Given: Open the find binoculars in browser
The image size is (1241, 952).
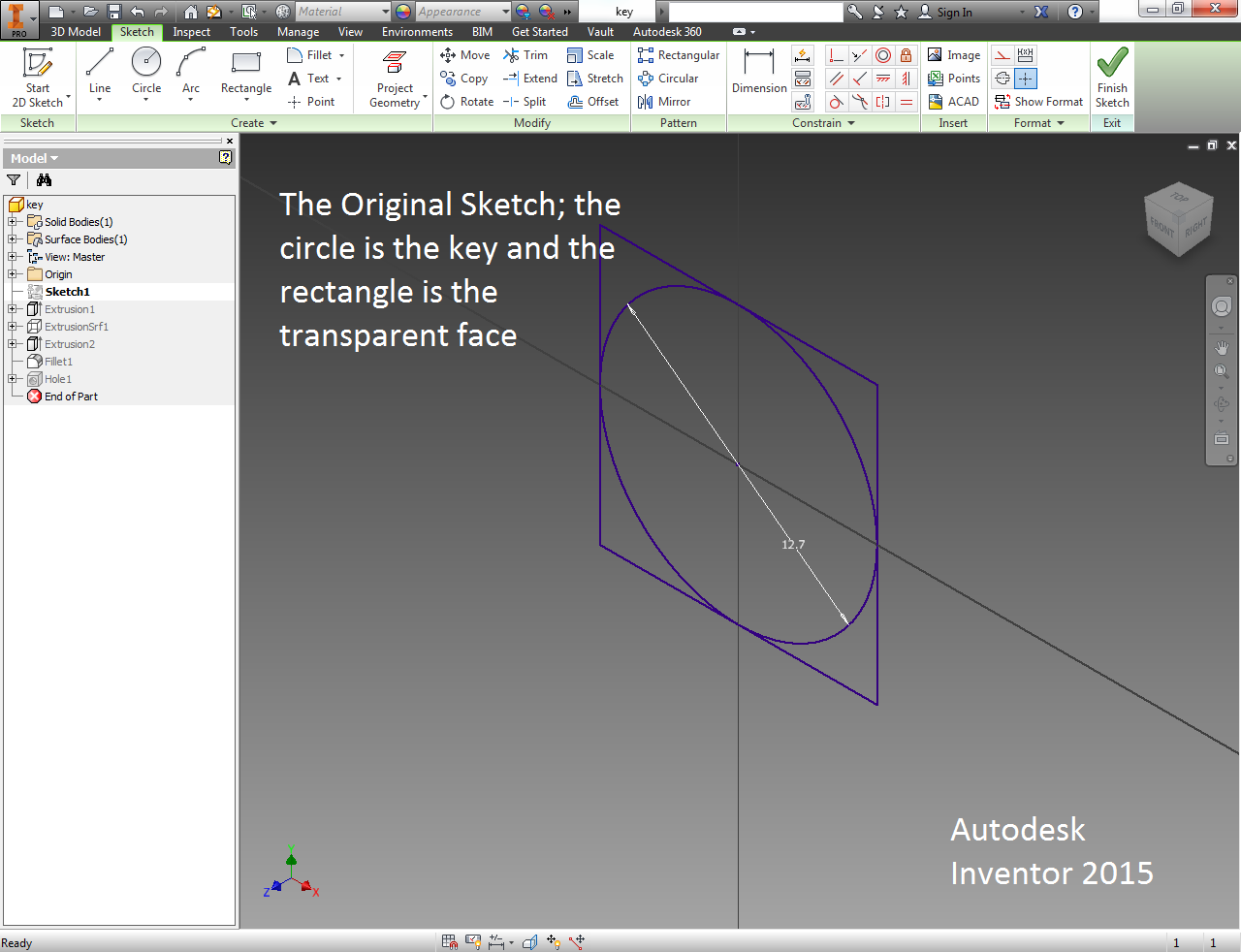Looking at the screenshot, I should 44,180.
